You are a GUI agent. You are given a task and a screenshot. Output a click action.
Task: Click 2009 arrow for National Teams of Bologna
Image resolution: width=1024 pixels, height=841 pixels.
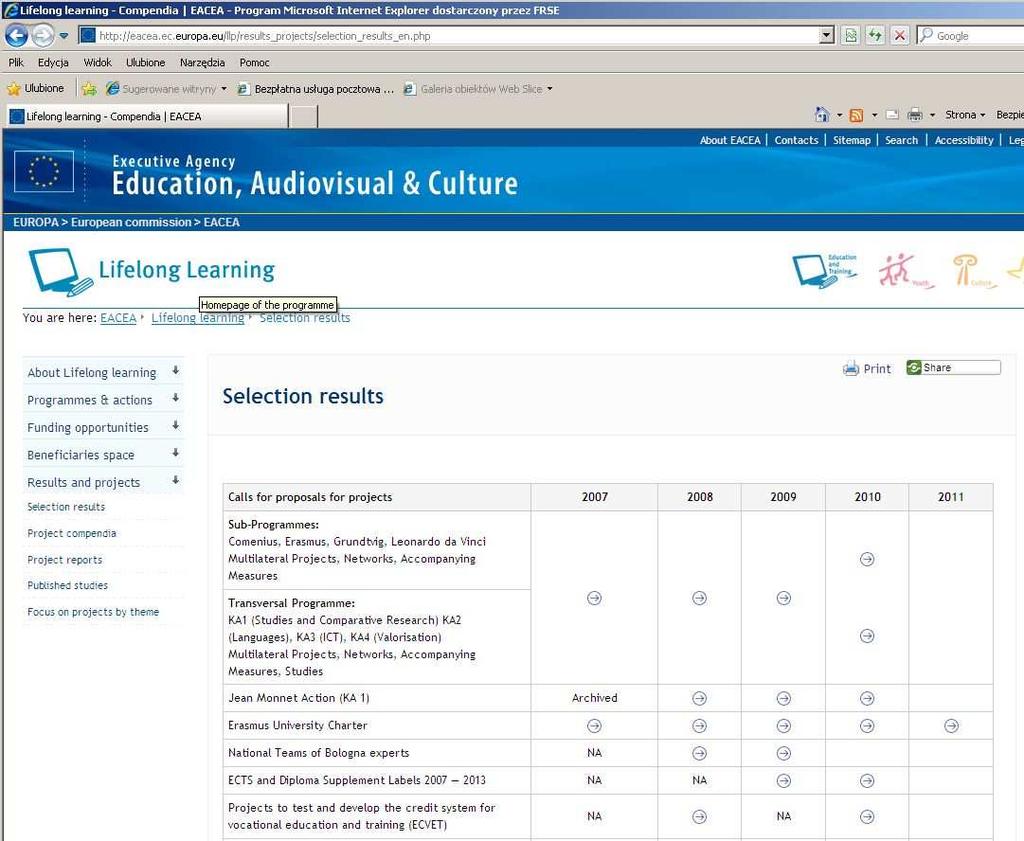(784, 753)
